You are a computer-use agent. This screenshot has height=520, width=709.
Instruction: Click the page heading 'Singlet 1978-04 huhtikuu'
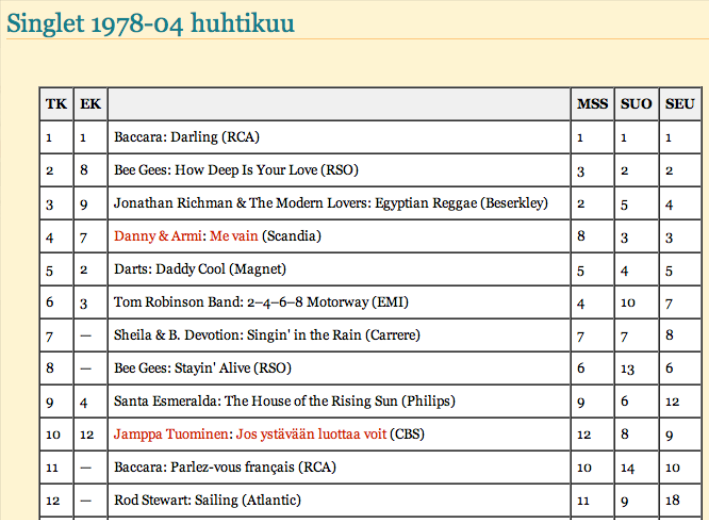pyautogui.click(x=151, y=24)
